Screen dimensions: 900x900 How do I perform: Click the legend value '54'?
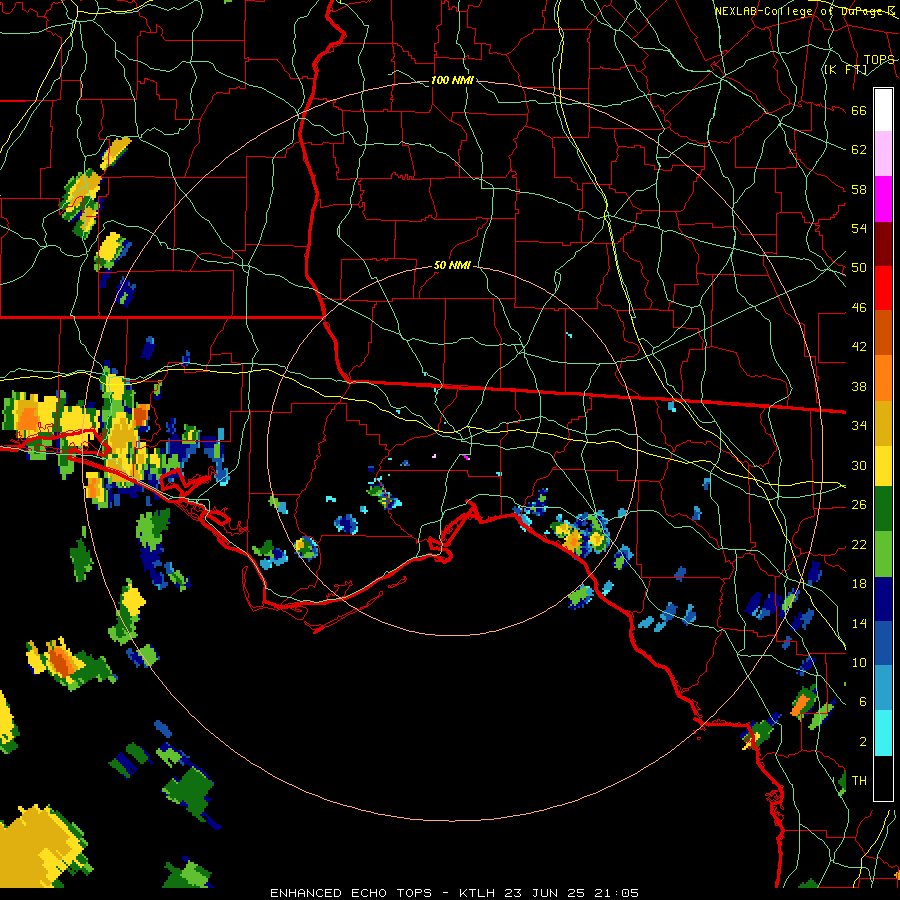[x=859, y=228]
